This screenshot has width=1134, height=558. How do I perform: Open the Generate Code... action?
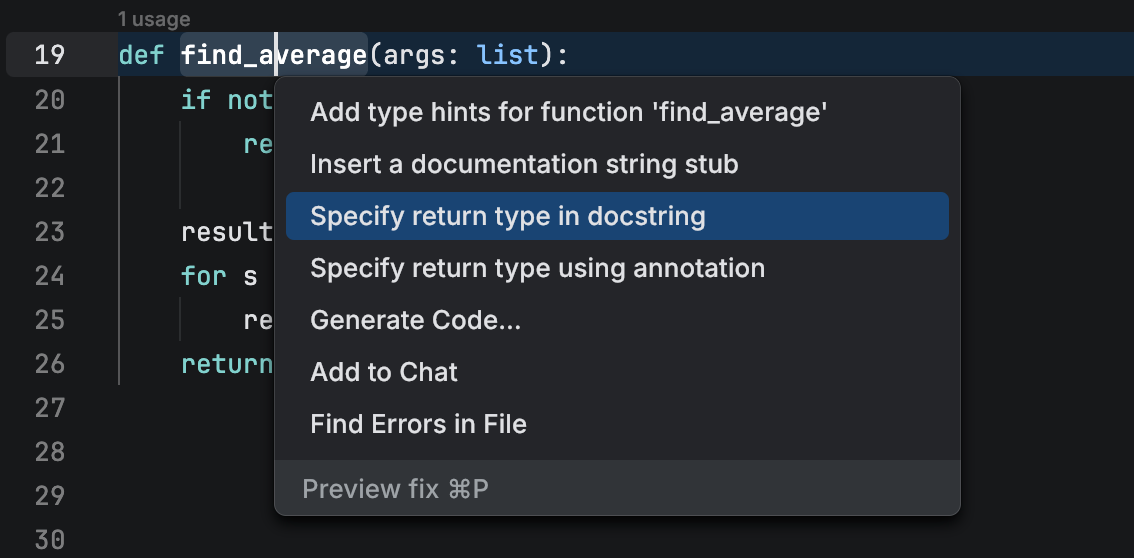[x=415, y=320]
